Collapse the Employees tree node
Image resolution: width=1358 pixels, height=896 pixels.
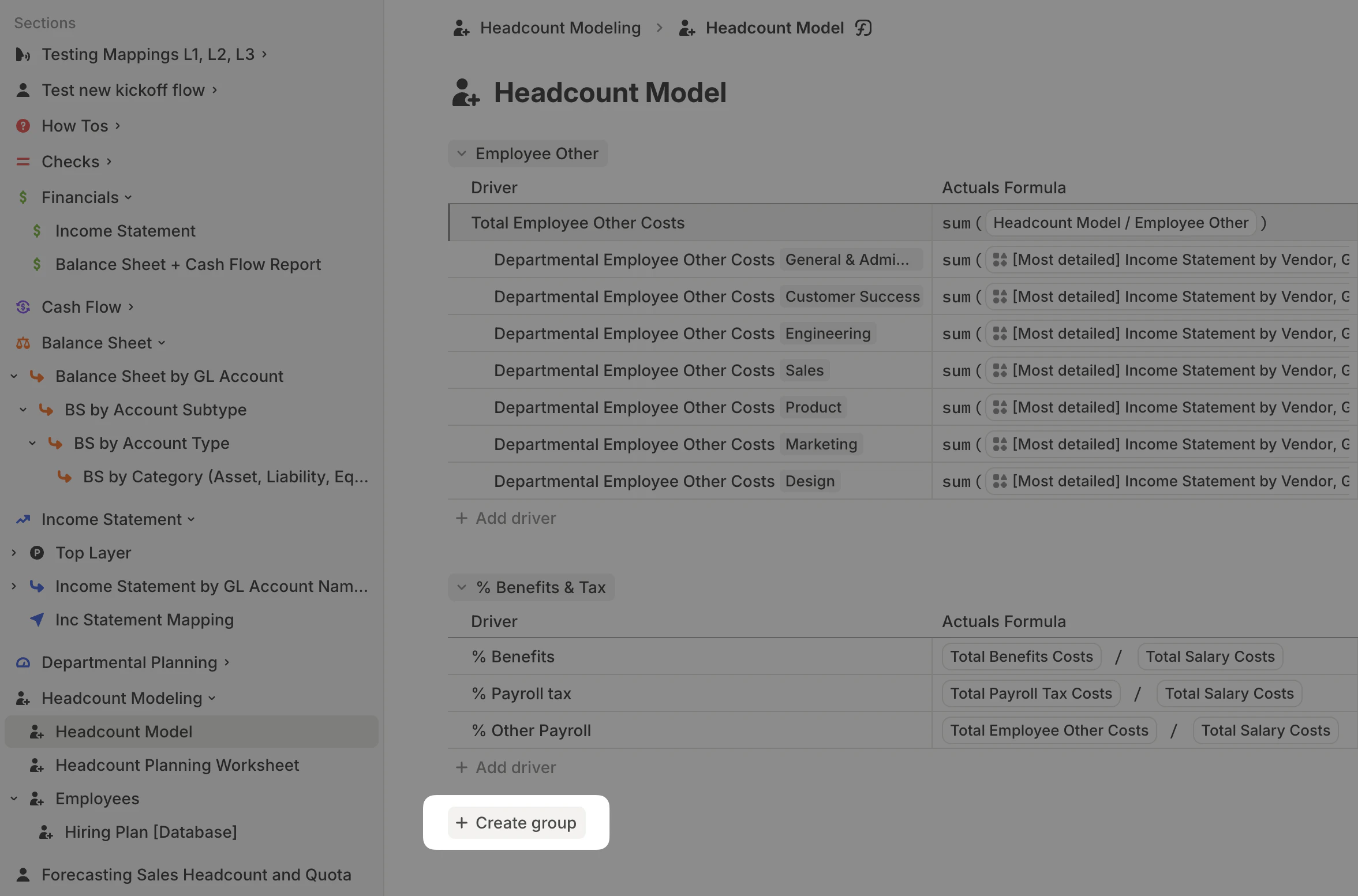pos(14,798)
